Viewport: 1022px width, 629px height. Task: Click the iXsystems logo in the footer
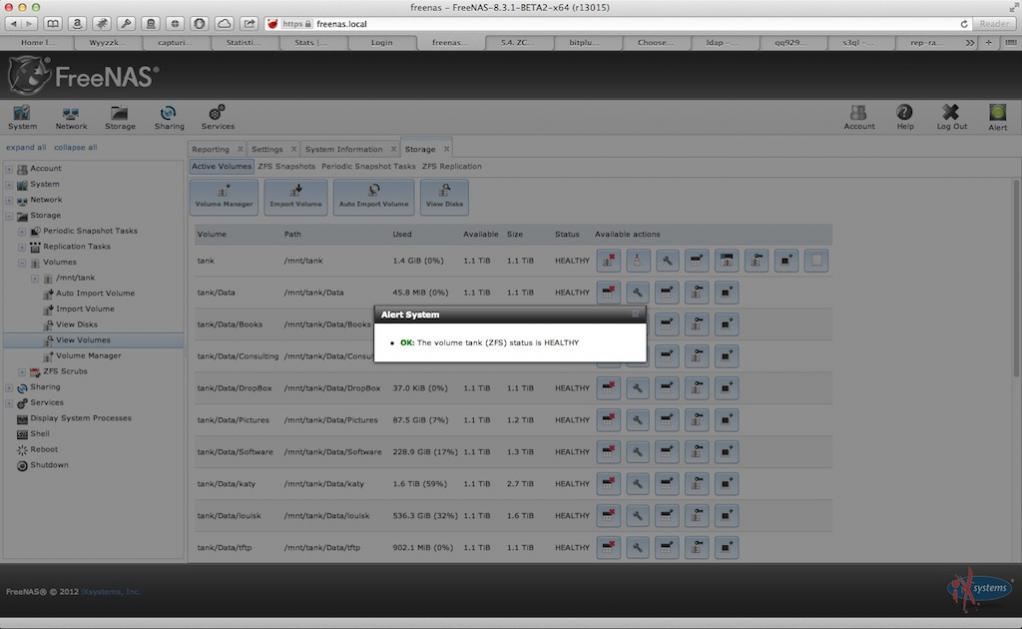979,589
